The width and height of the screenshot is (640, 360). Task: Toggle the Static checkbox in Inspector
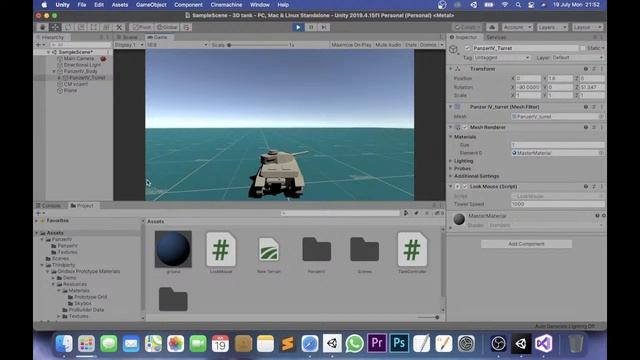click(x=582, y=48)
